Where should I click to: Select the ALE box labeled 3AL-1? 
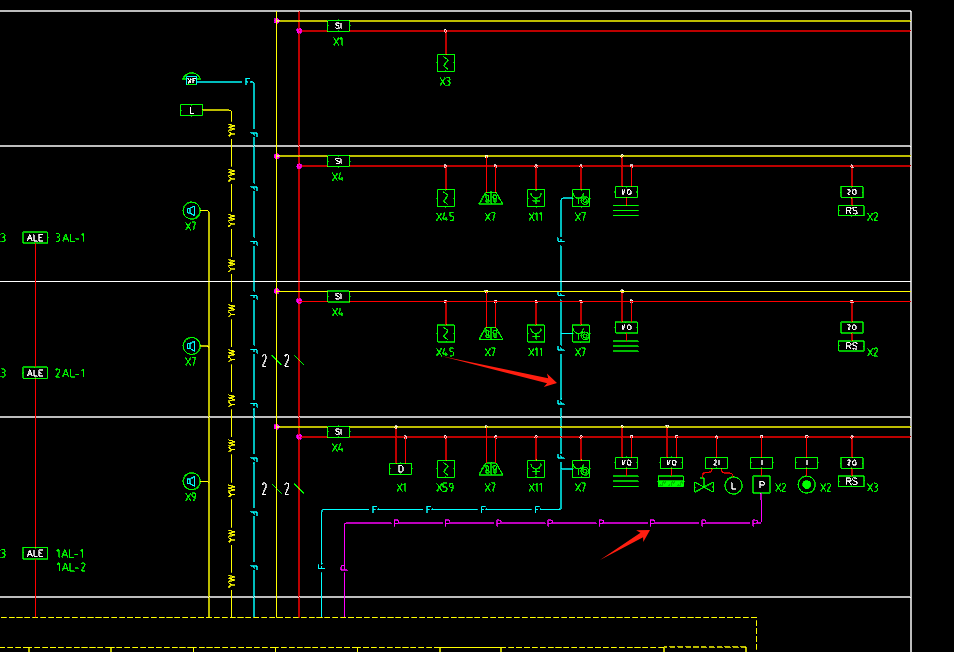tap(35, 238)
